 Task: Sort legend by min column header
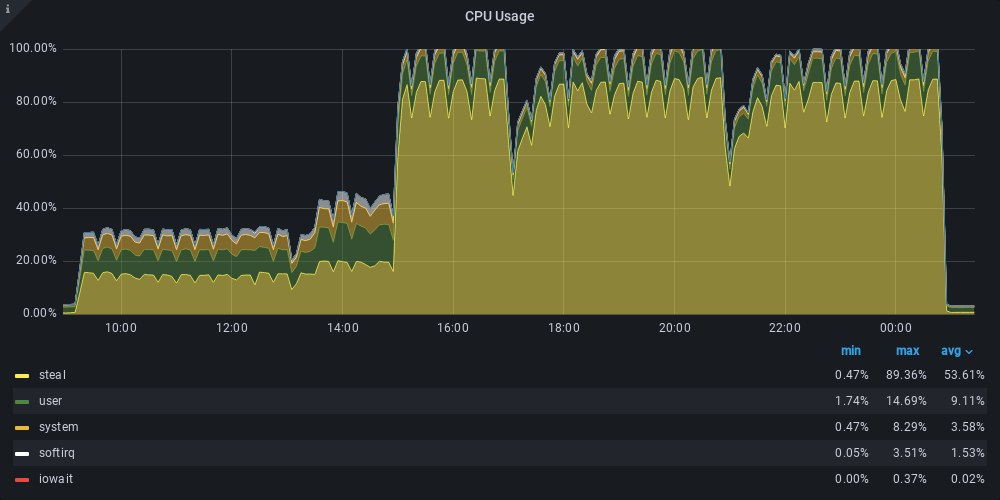[x=850, y=351]
